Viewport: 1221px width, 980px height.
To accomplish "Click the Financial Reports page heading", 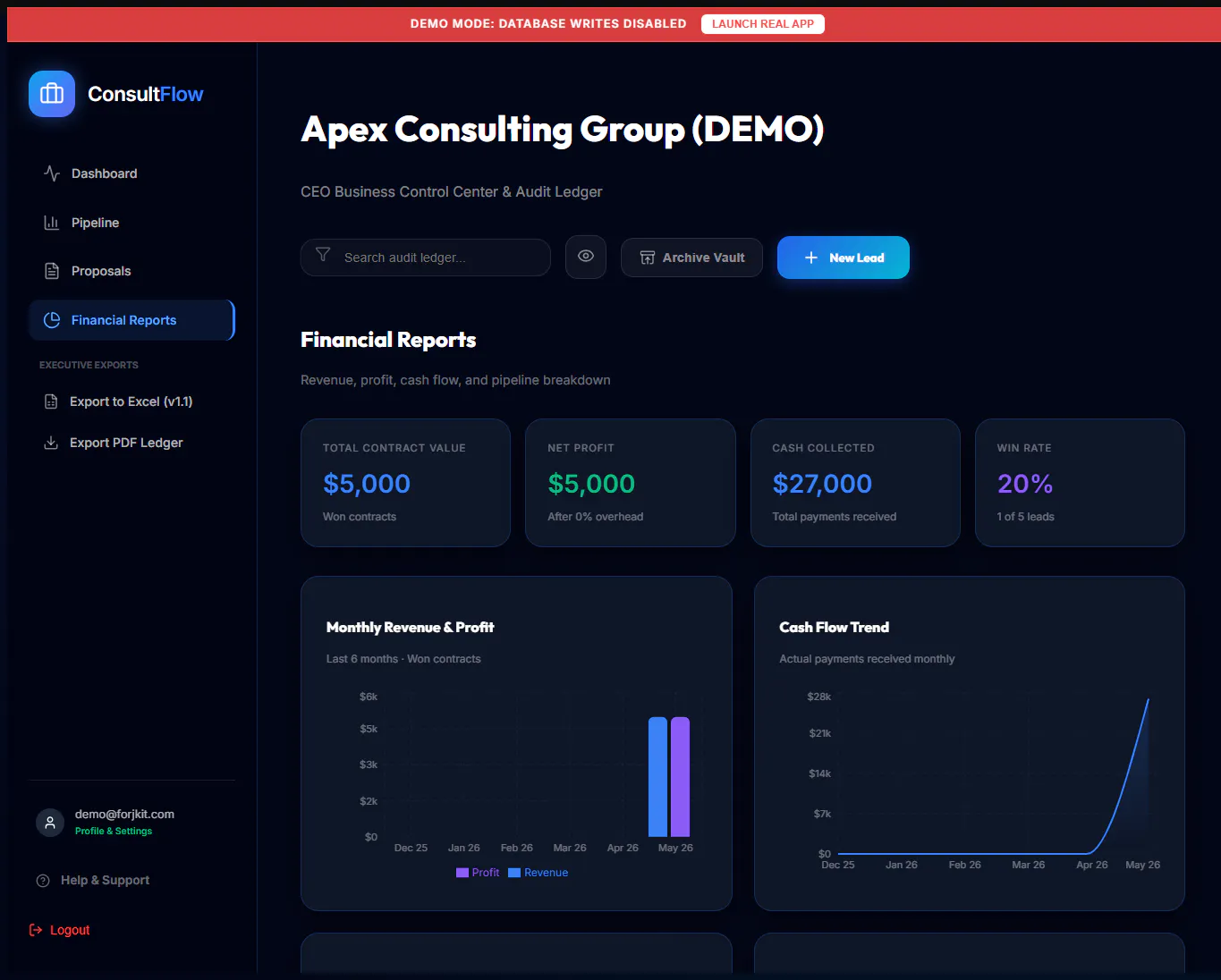I will (388, 340).
